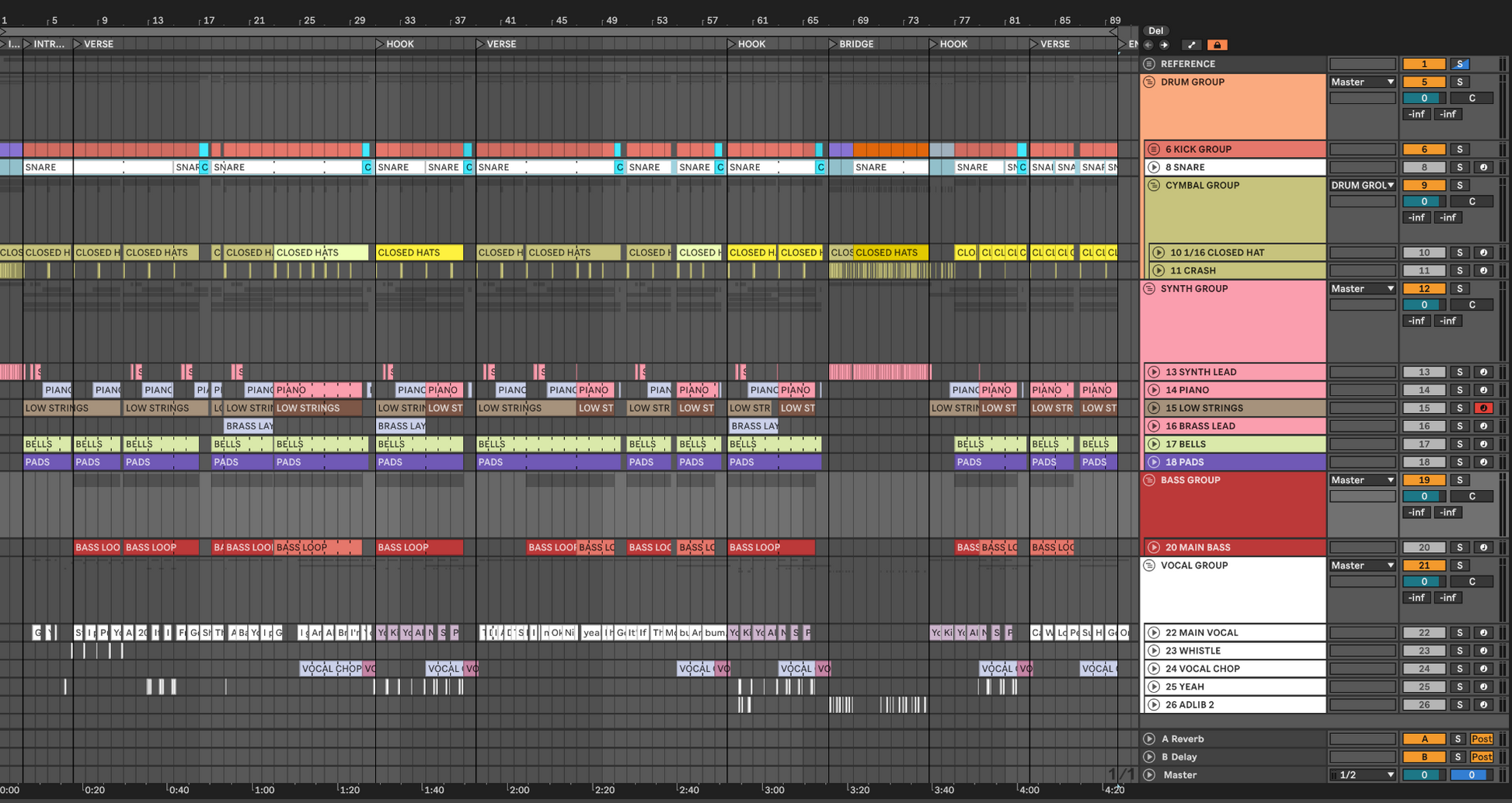Solo the 22 MAIN VOCAL track
This screenshot has height=803, width=1512.
(1460, 633)
